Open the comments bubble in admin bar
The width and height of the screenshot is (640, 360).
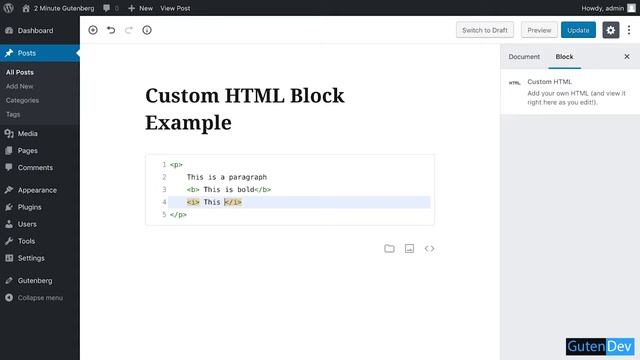point(111,8)
